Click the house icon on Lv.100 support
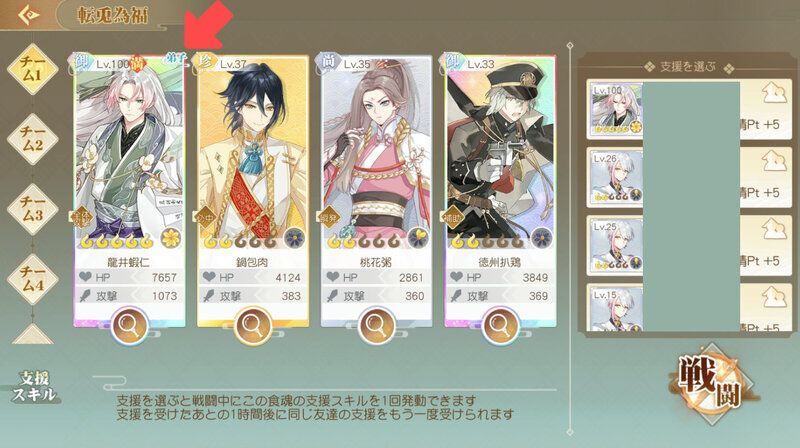 click(x=774, y=93)
